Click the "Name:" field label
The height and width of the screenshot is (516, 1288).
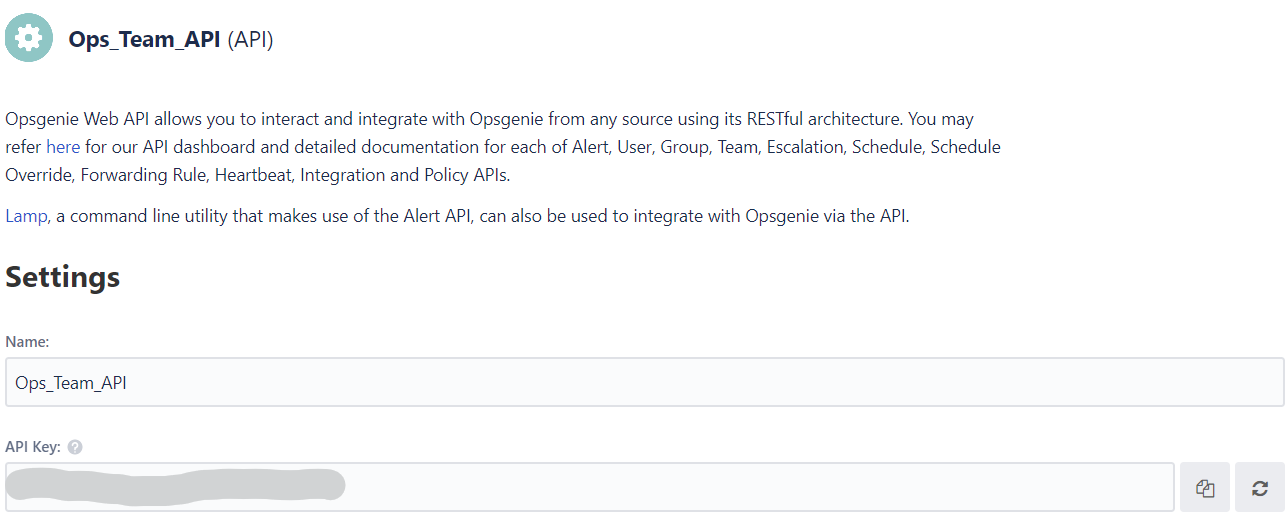coord(27,342)
